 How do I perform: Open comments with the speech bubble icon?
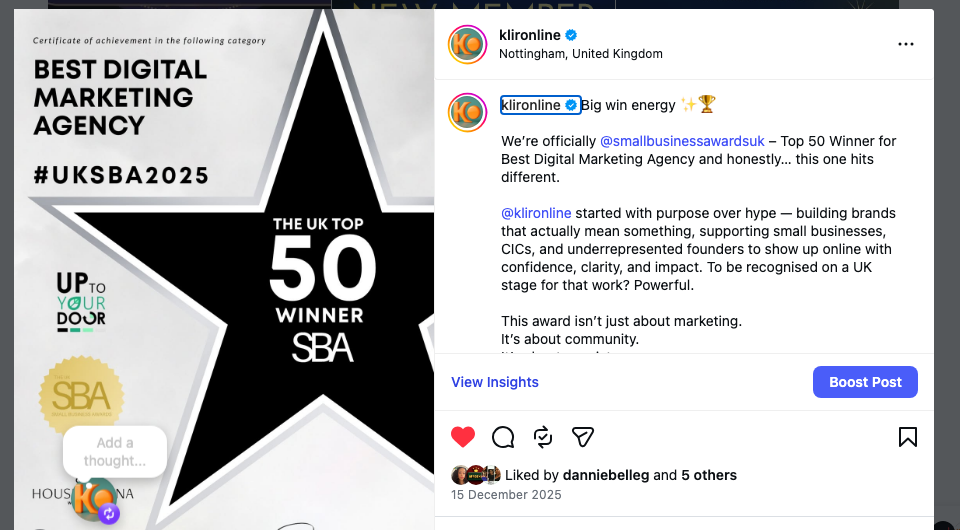503,437
